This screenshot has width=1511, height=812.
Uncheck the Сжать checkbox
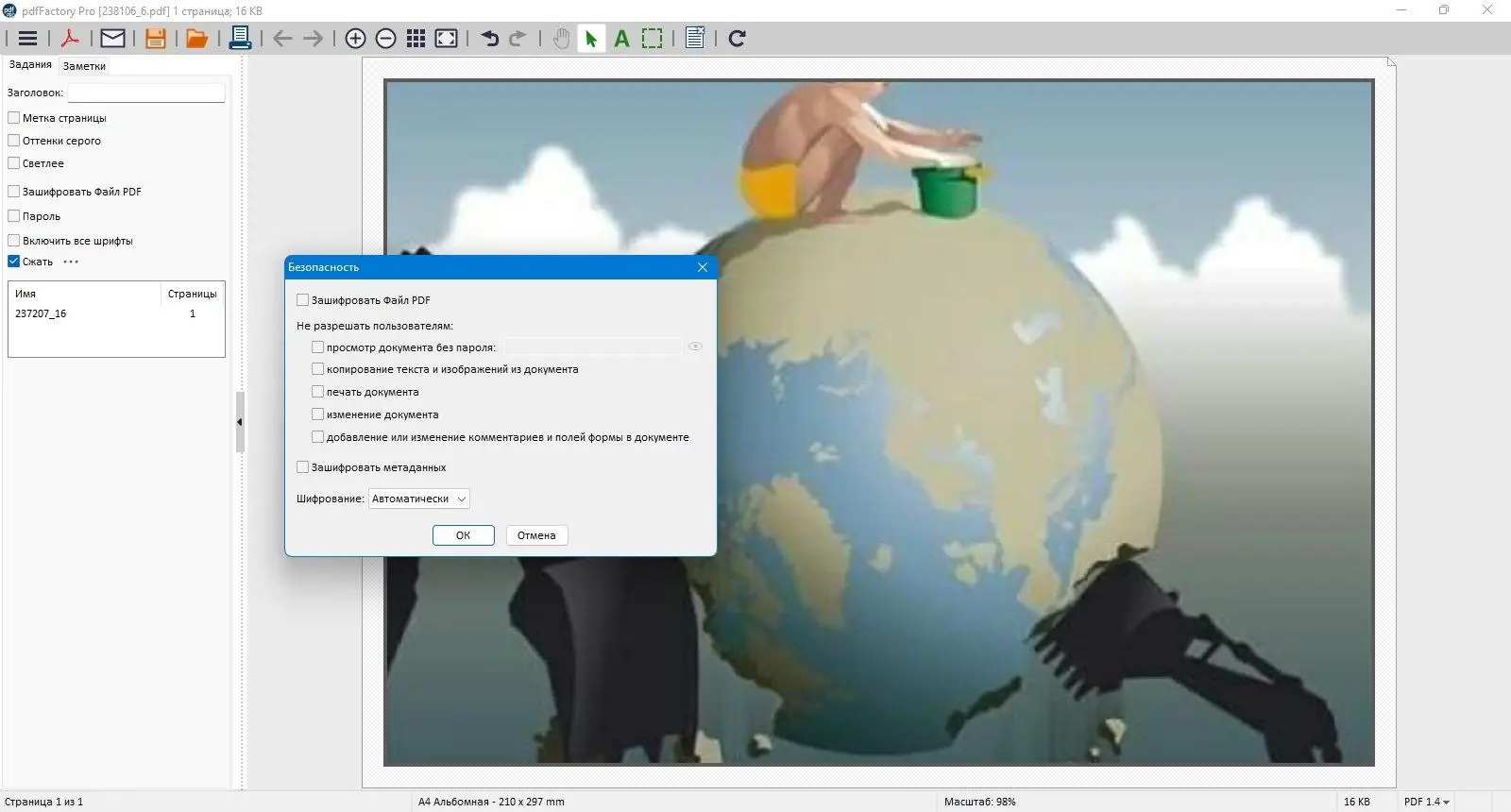point(14,262)
